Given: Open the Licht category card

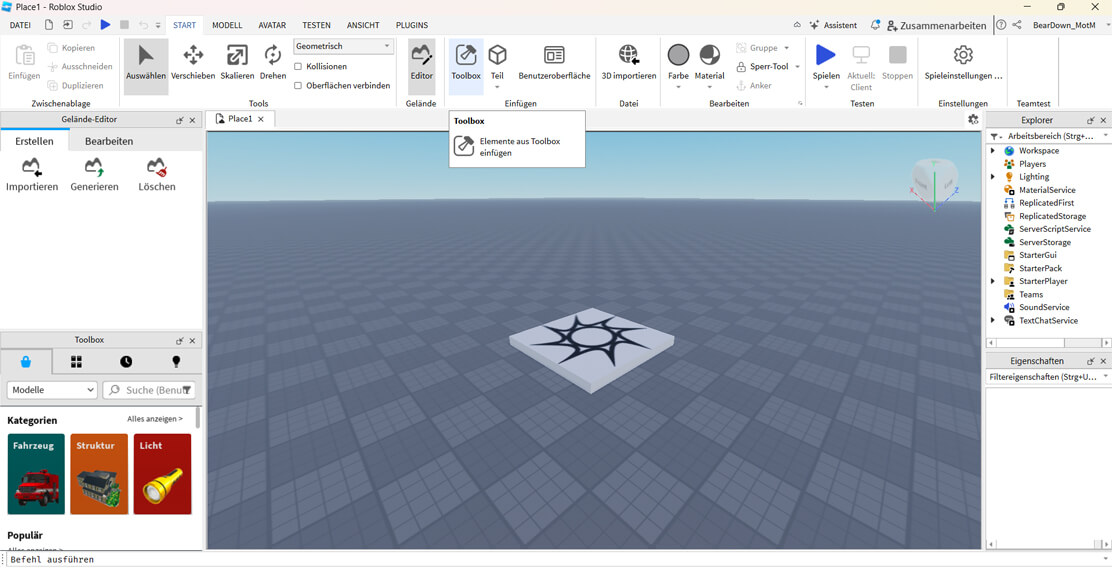Looking at the screenshot, I should click(162, 474).
